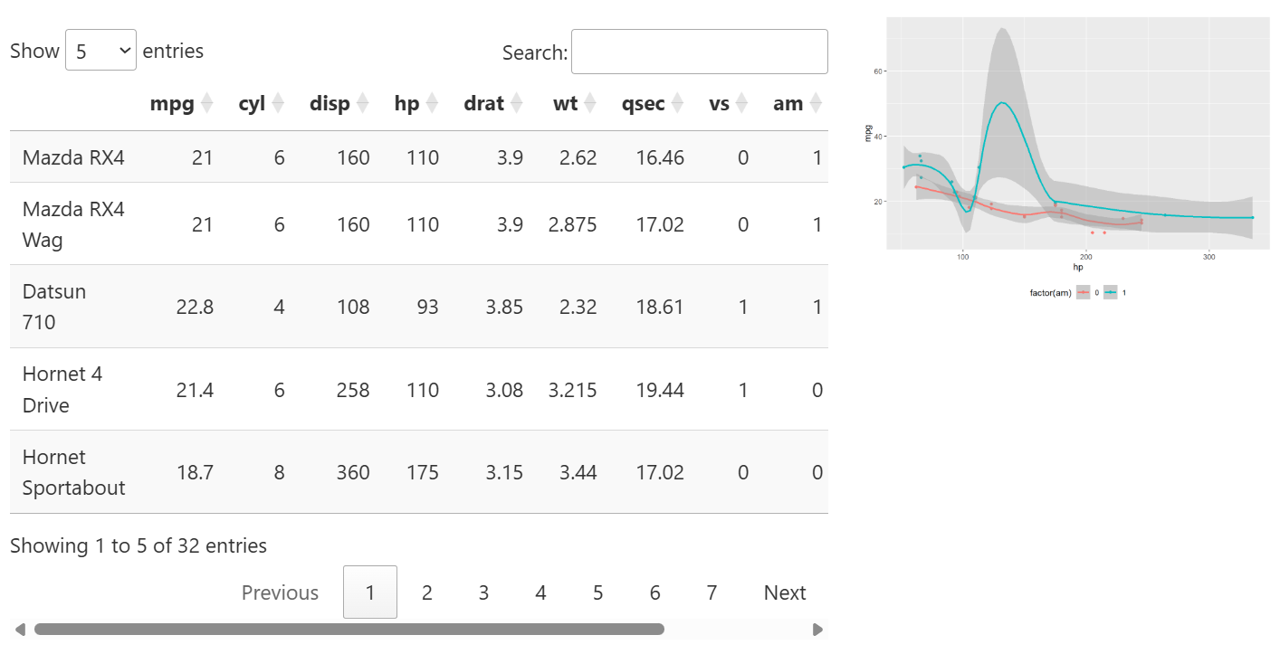Image resolution: width=1280 pixels, height=654 pixels.
Task: Select page 4 in pagination
Action: click(x=541, y=592)
